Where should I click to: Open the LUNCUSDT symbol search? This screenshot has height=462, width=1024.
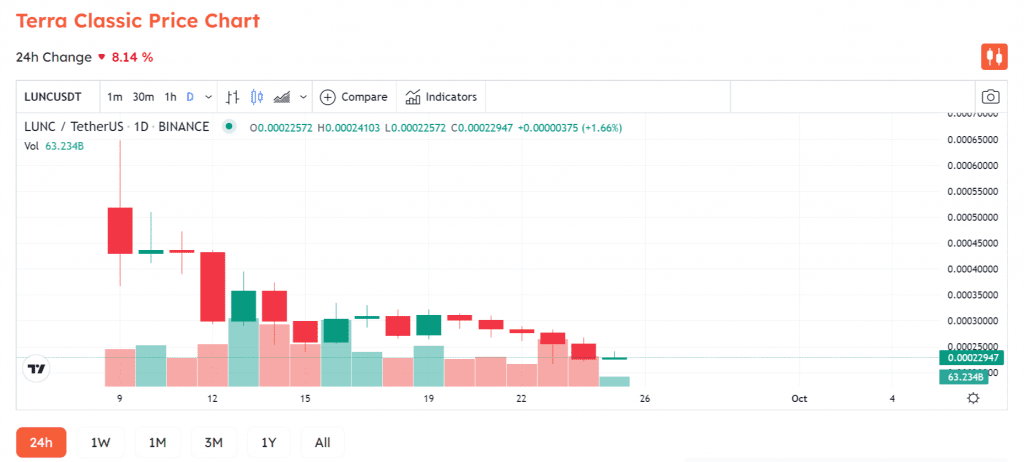coord(53,97)
